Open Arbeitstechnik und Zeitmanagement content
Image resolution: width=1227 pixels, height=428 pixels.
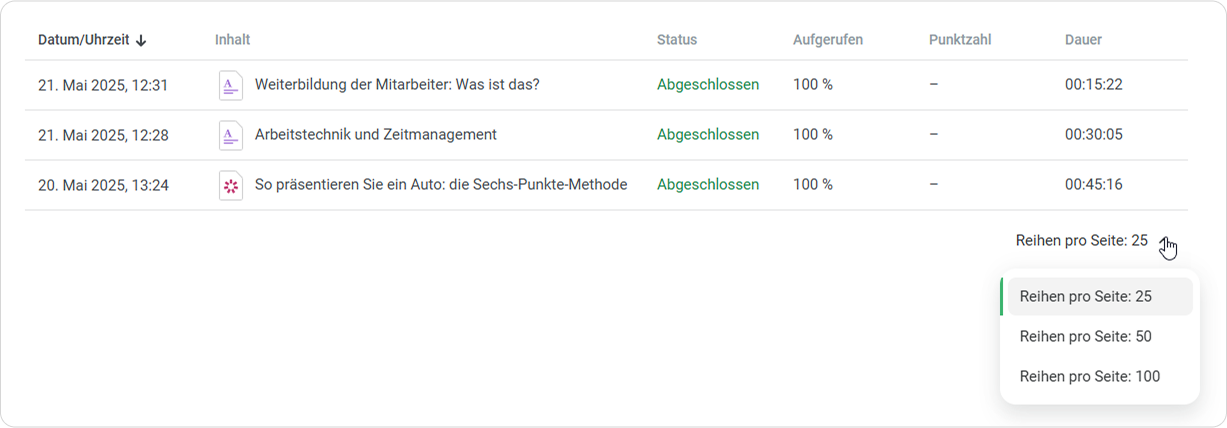tap(376, 135)
